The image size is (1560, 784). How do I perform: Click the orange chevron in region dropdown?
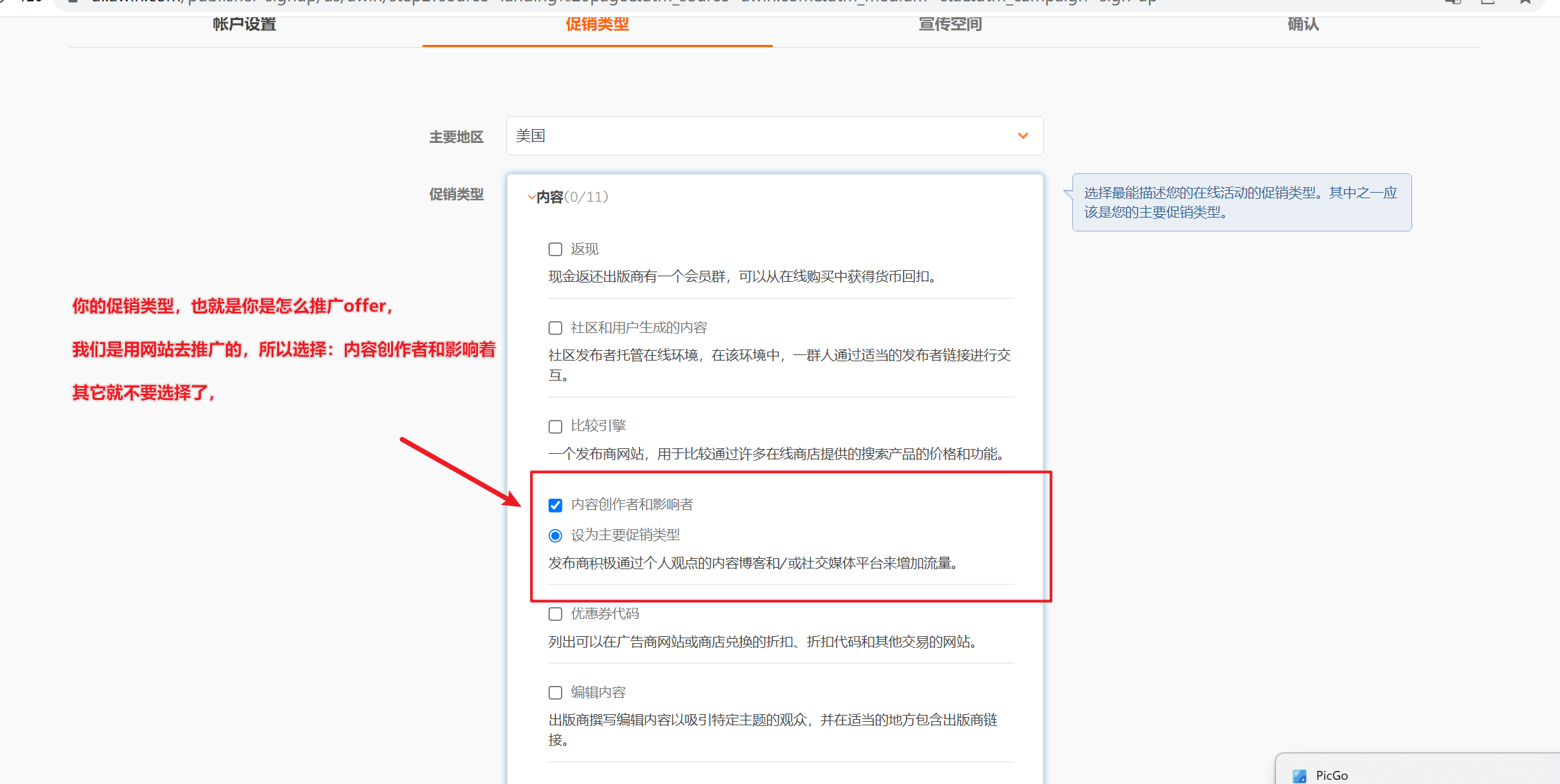[x=1022, y=136]
